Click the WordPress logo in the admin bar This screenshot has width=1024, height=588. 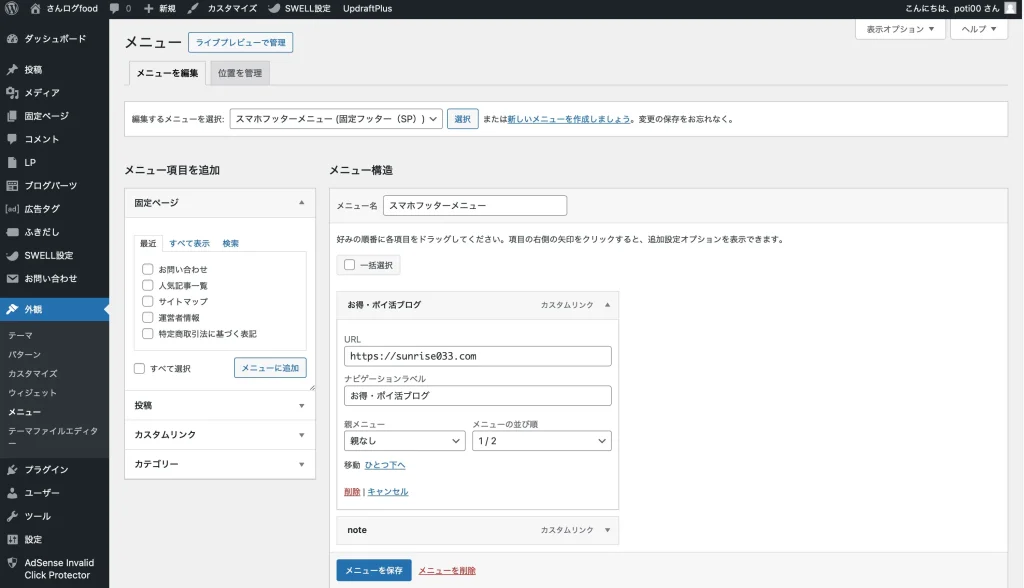pyautogui.click(x=12, y=8)
